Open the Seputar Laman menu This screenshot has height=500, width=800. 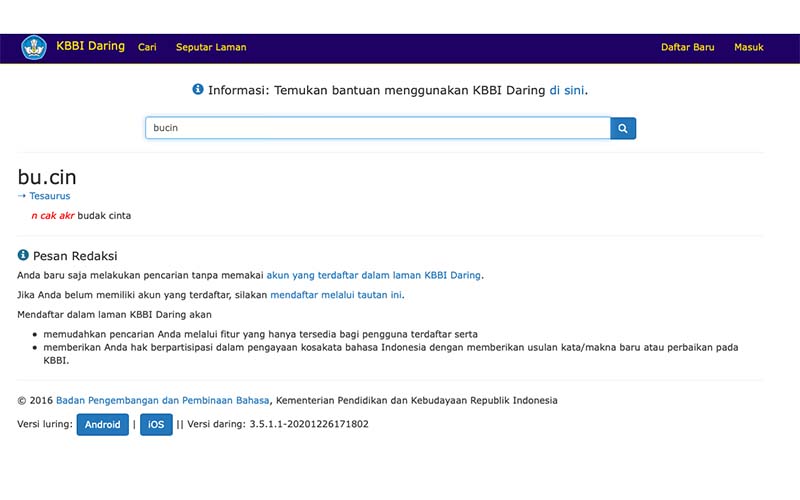pyautogui.click(x=211, y=47)
